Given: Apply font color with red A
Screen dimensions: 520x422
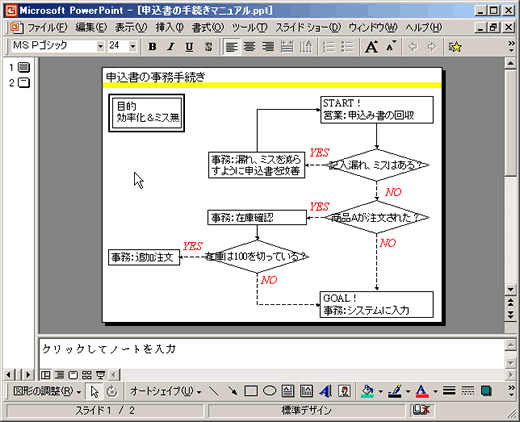Looking at the screenshot, I should 422,391.
